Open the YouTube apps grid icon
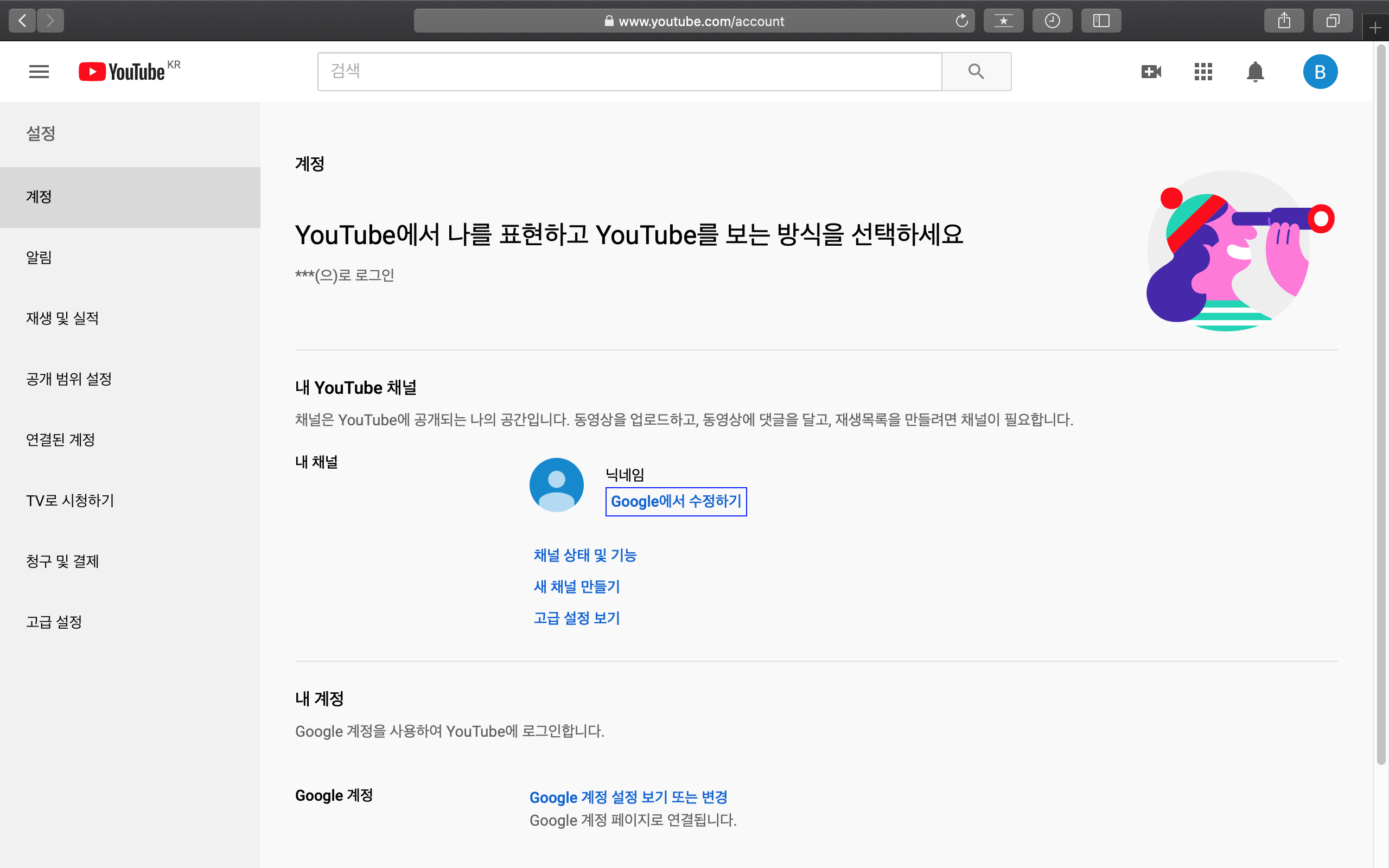 click(1203, 72)
